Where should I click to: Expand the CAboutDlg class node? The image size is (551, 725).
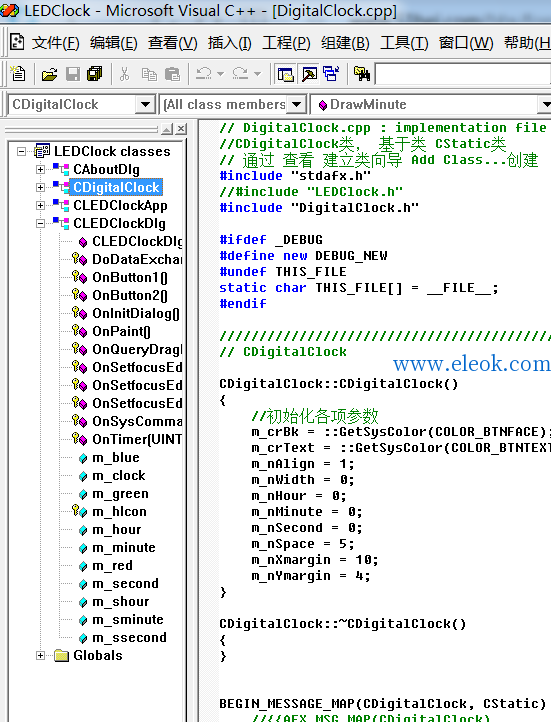click(x=40, y=170)
